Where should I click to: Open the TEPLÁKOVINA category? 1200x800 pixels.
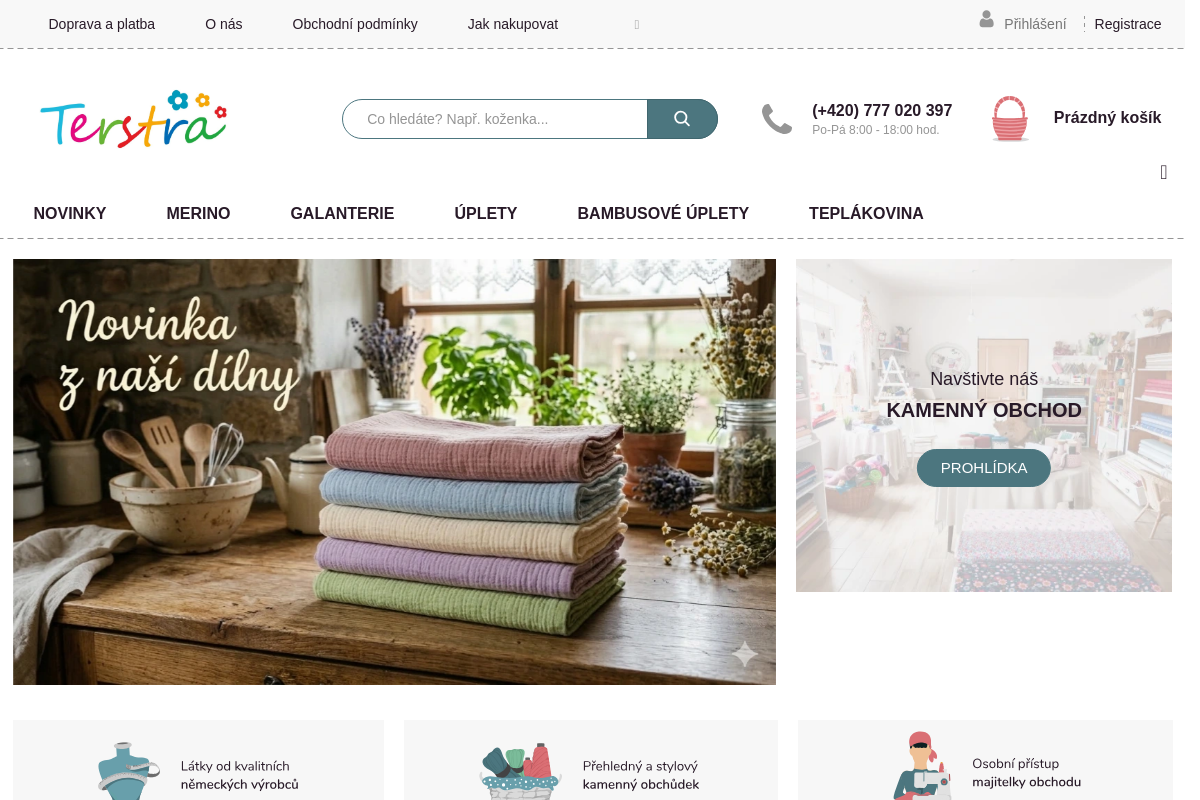pyautogui.click(x=866, y=213)
